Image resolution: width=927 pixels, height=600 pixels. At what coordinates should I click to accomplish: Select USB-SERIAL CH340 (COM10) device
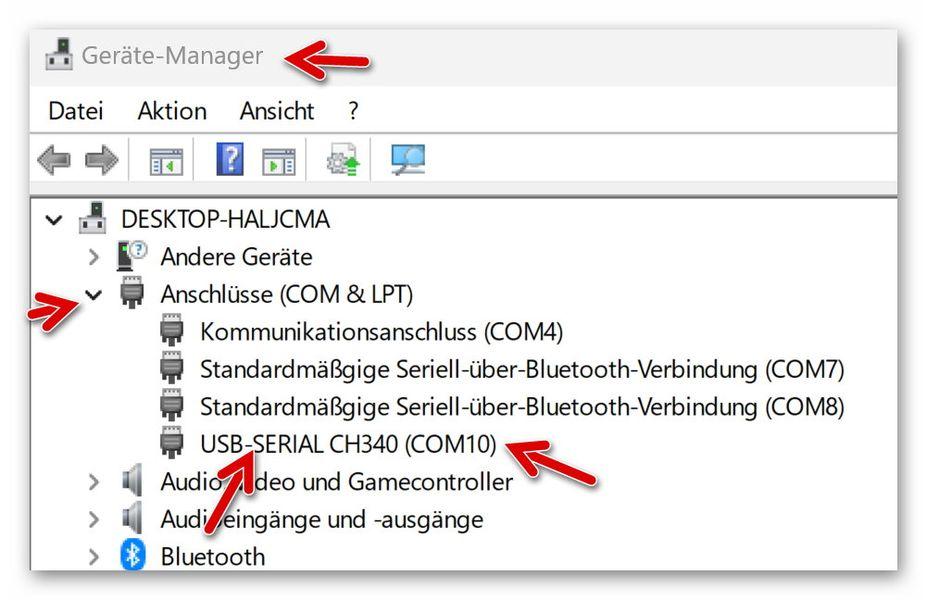(348, 443)
